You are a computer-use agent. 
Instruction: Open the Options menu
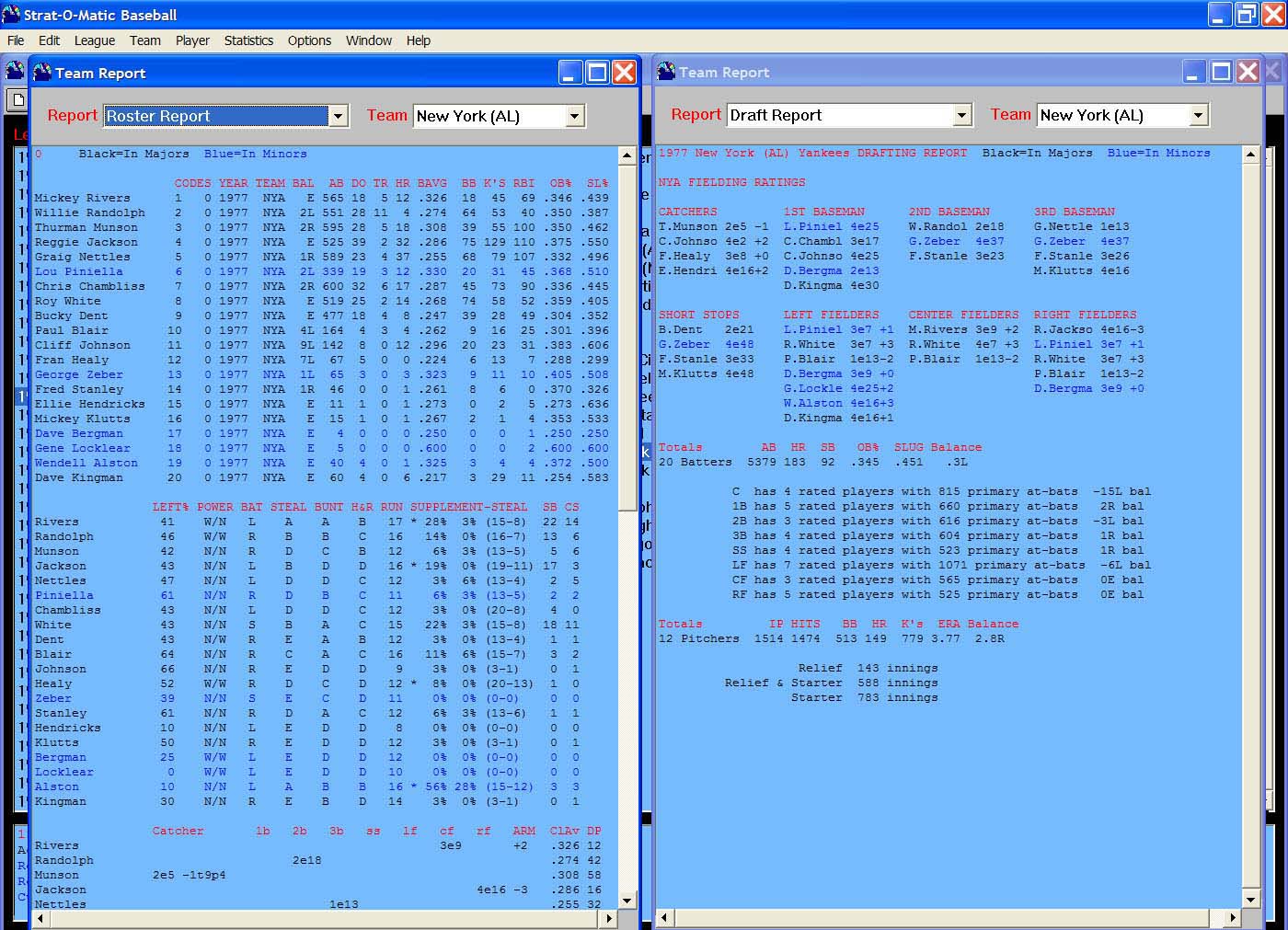[309, 40]
